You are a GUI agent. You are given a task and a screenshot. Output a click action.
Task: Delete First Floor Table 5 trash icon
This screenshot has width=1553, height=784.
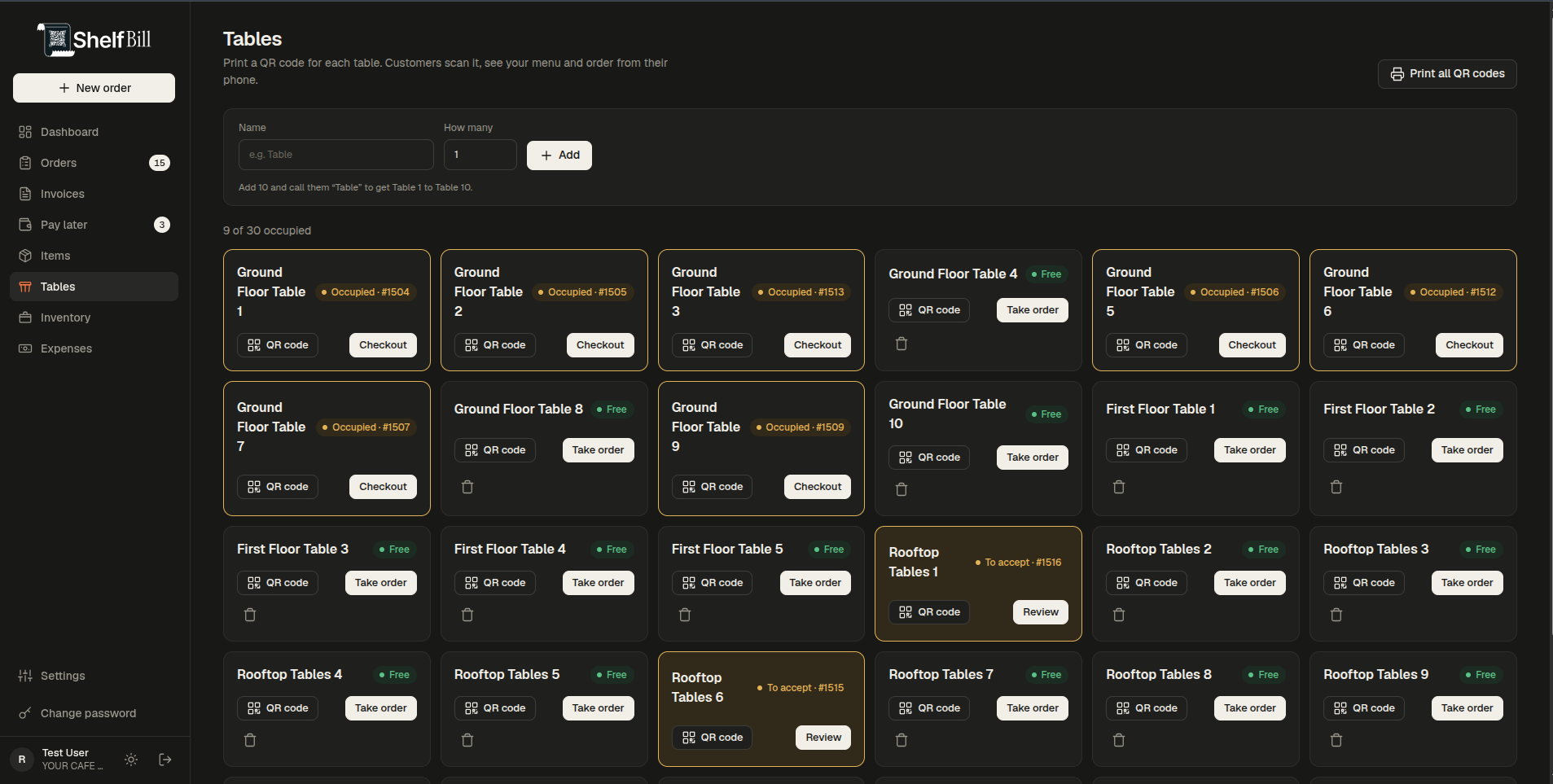[x=685, y=615]
